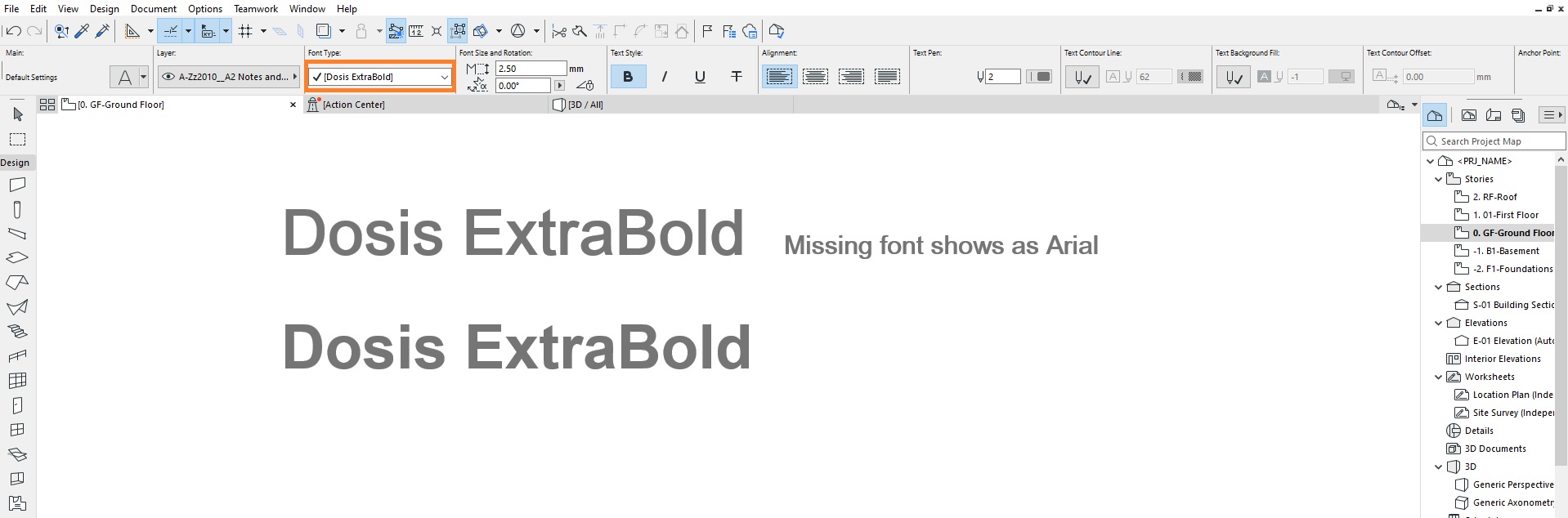The image size is (1568, 518).
Task: Click the Font Size input field
Action: click(x=531, y=69)
